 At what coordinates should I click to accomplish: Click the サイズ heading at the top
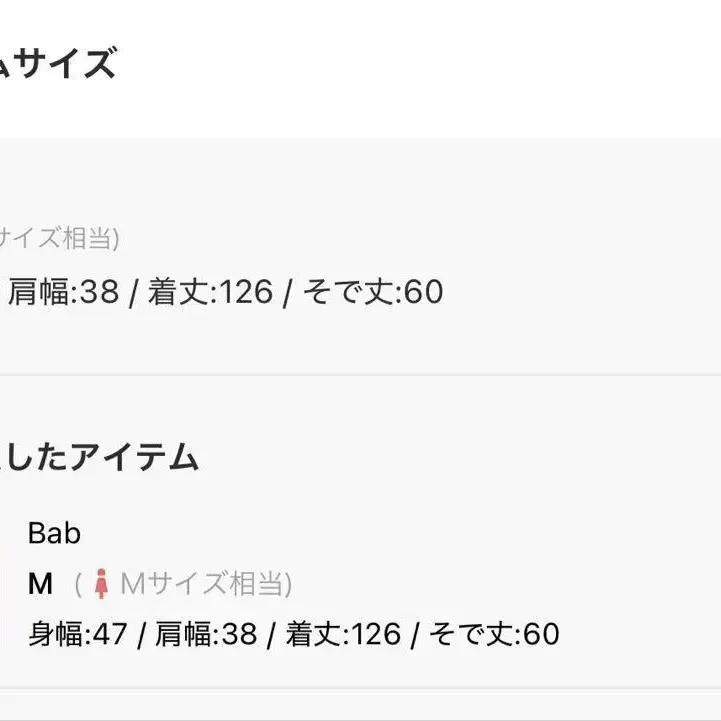(57, 63)
